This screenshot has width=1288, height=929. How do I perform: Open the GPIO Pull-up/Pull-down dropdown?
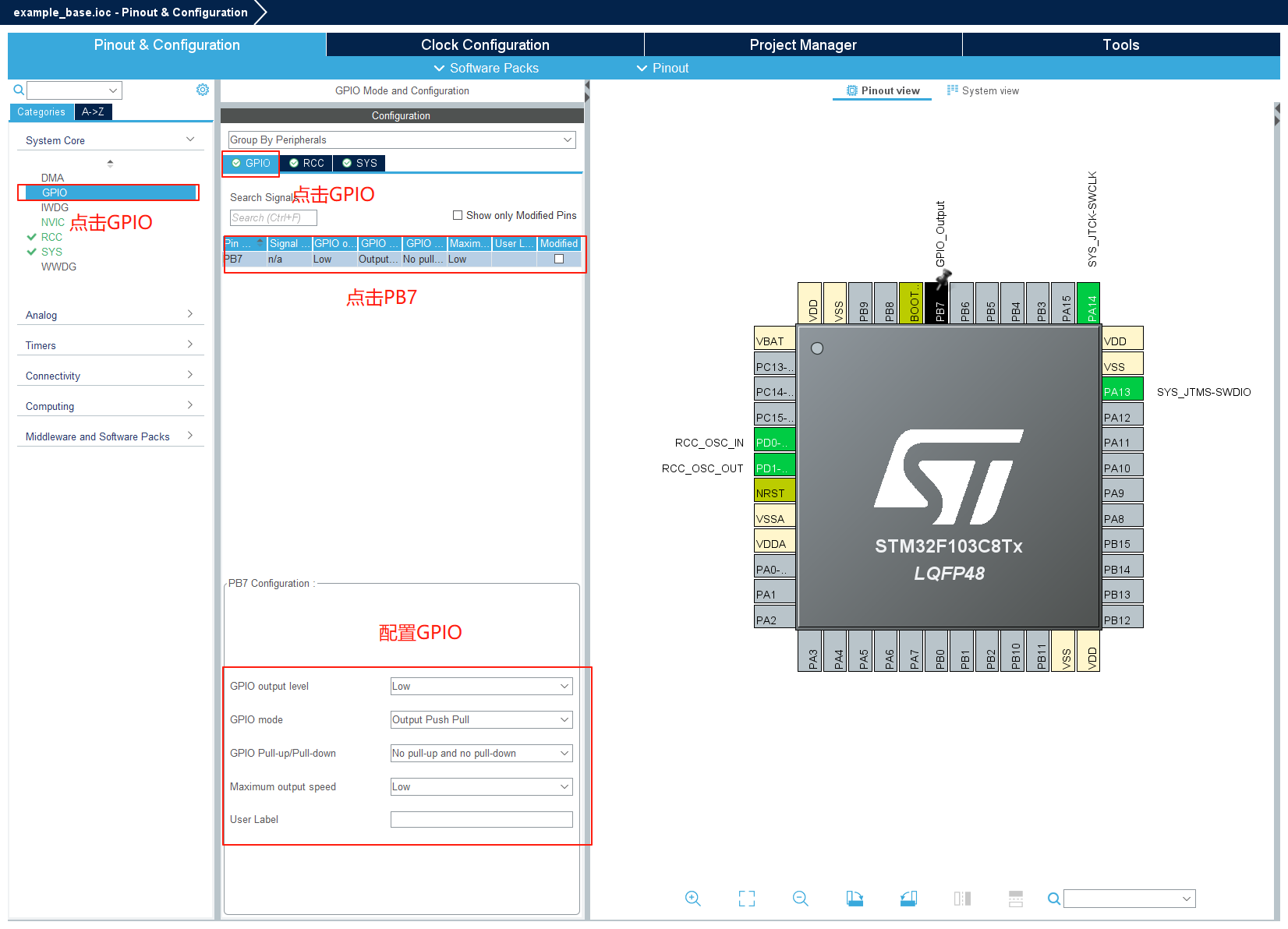point(482,753)
